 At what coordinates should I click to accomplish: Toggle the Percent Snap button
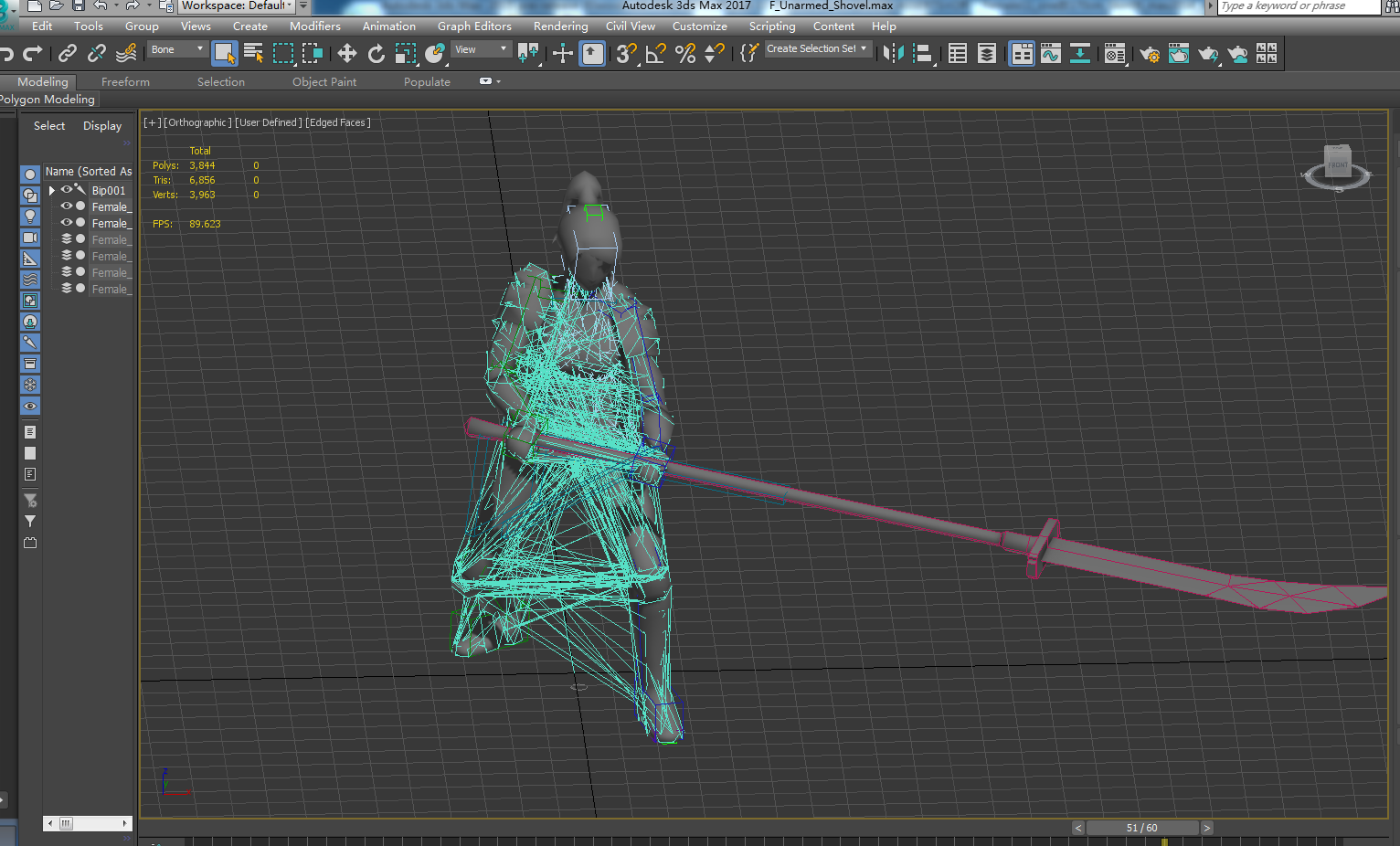tap(685, 54)
